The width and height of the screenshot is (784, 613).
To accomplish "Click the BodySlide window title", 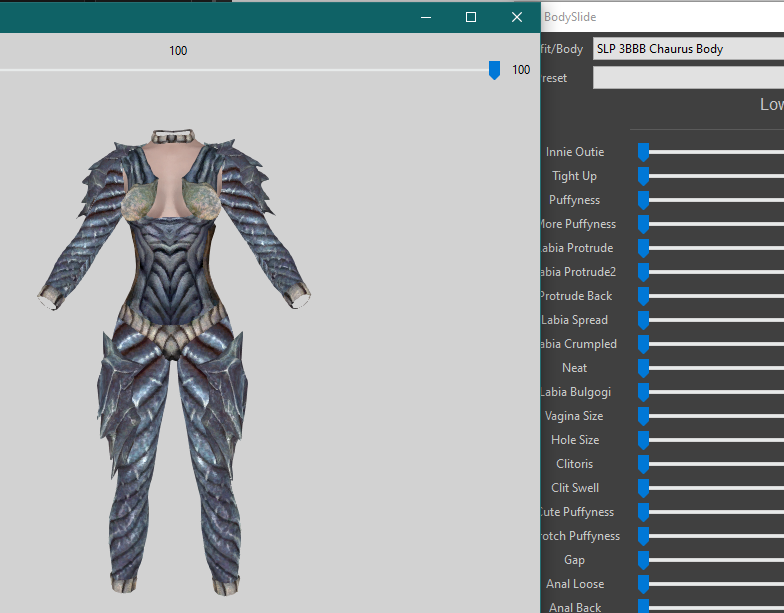I will 570,17.
